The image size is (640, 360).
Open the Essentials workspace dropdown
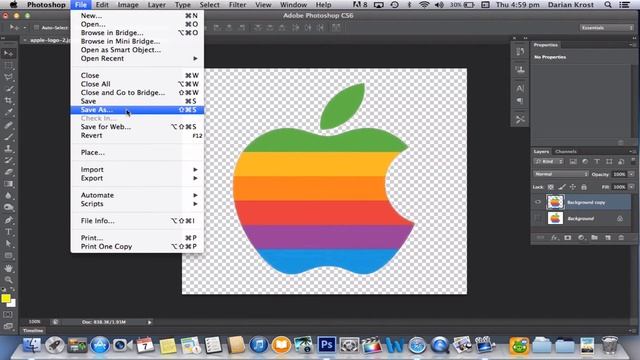[x=607, y=28]
